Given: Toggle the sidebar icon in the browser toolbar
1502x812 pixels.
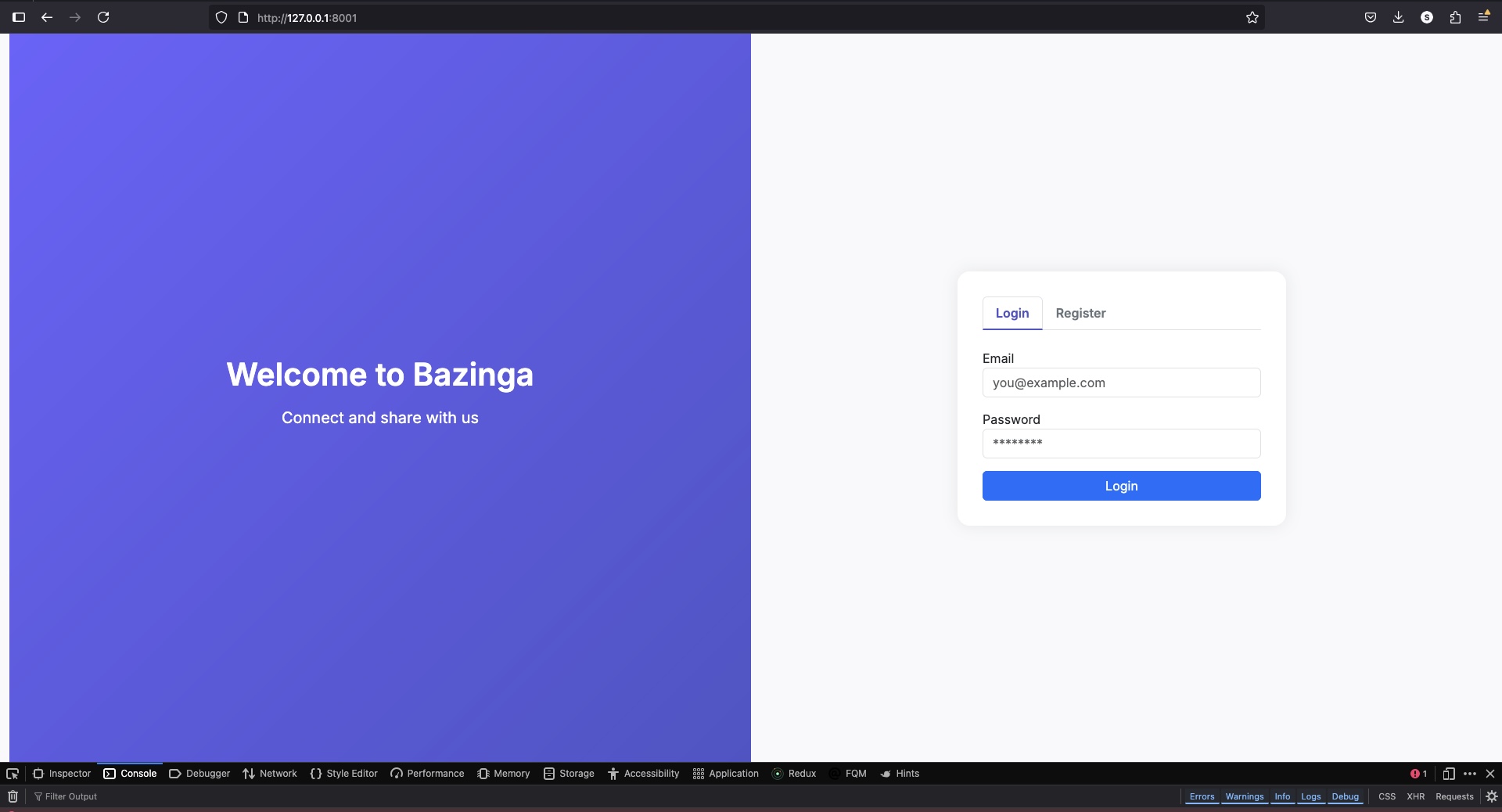Looking at the screenshot, I should pos(19,17).
